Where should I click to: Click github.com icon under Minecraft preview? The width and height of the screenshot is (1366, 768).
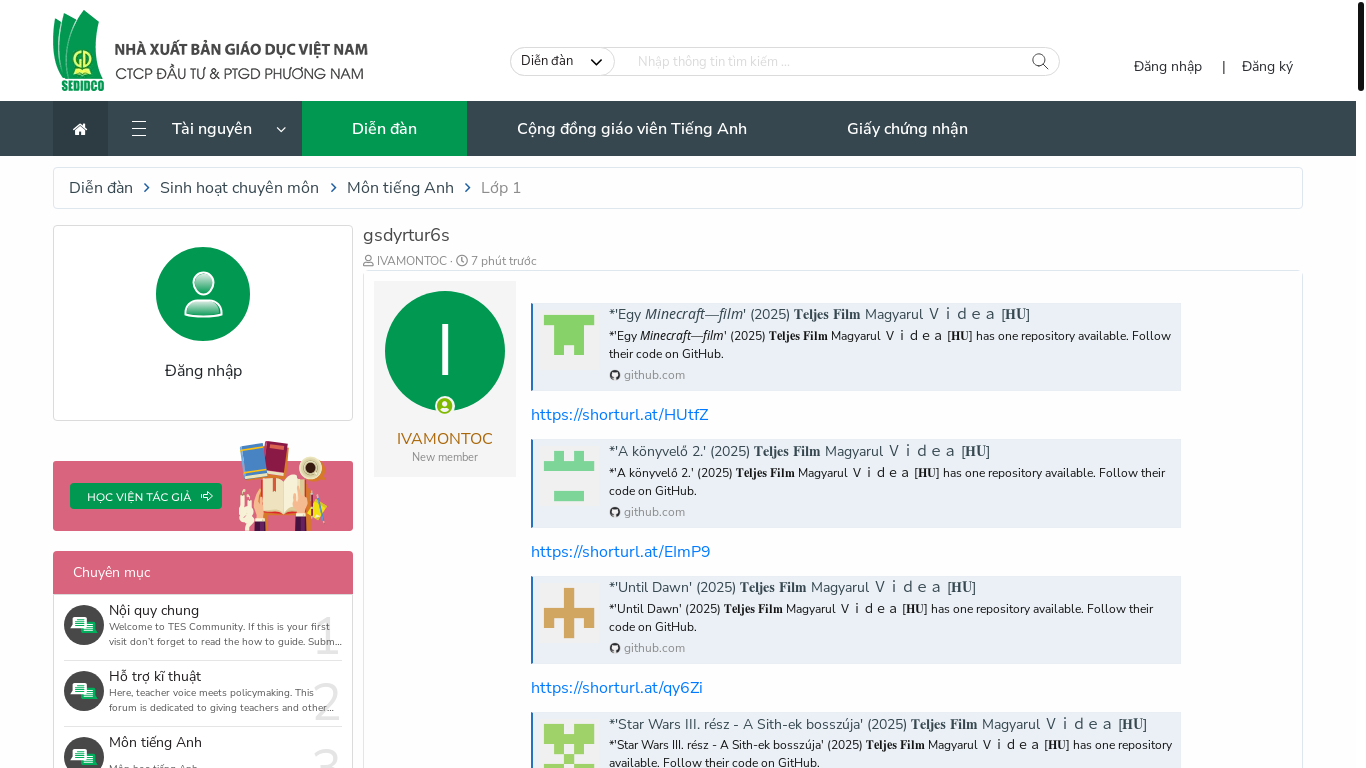pos(615,375)
